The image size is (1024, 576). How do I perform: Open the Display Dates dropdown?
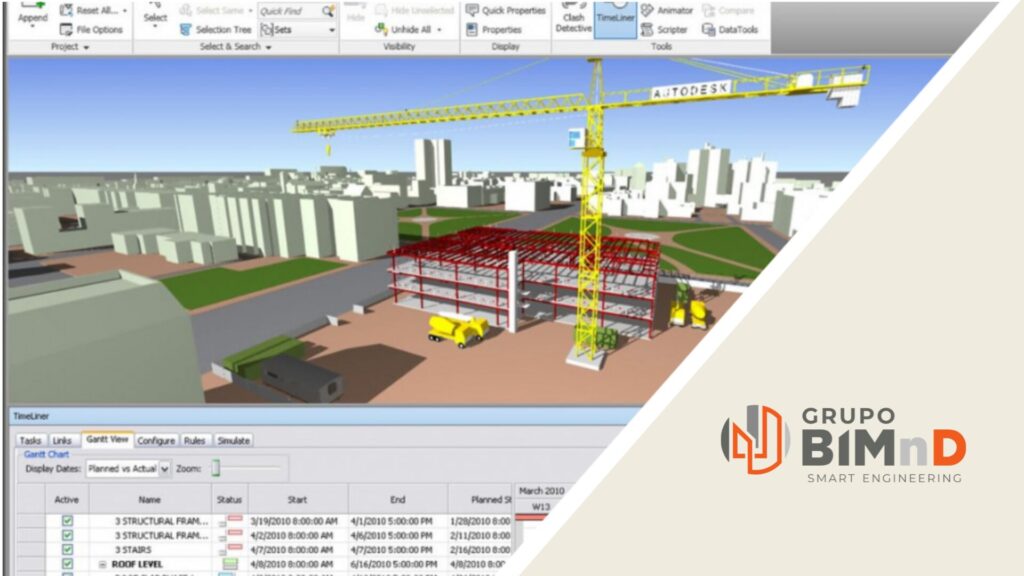click(165, 468)
